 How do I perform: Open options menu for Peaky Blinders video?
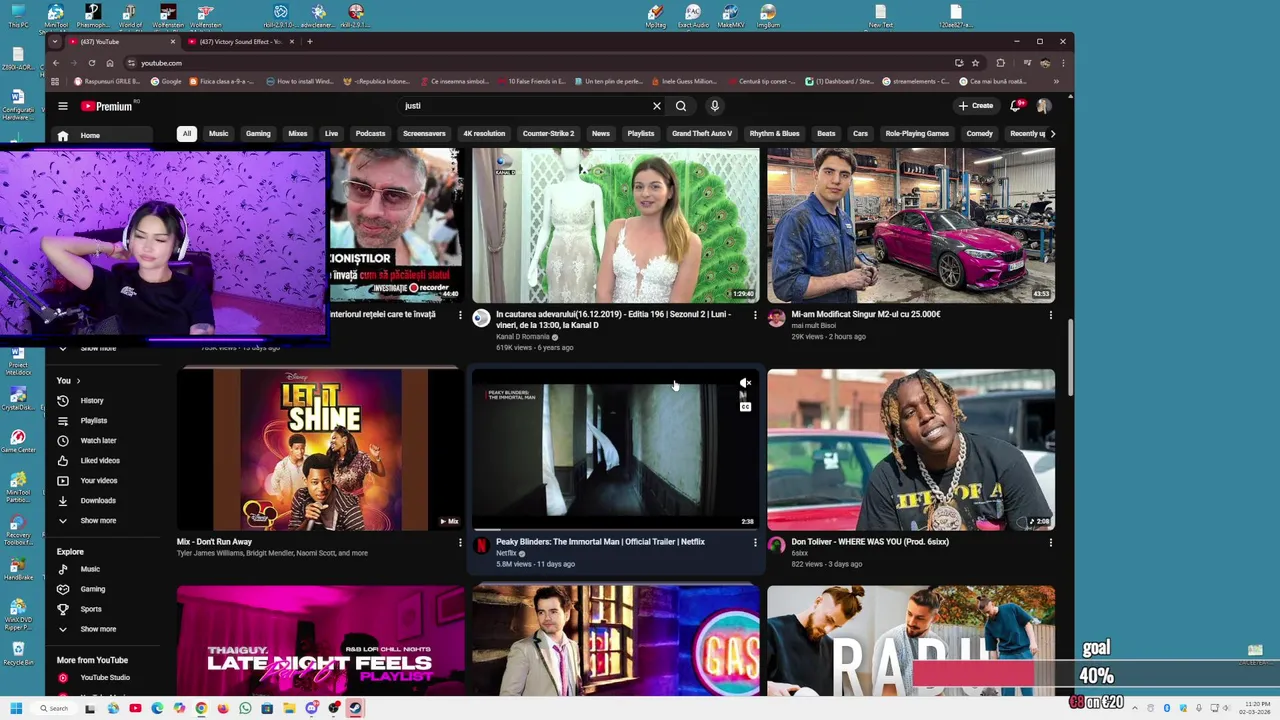click(x=755, y=543)
